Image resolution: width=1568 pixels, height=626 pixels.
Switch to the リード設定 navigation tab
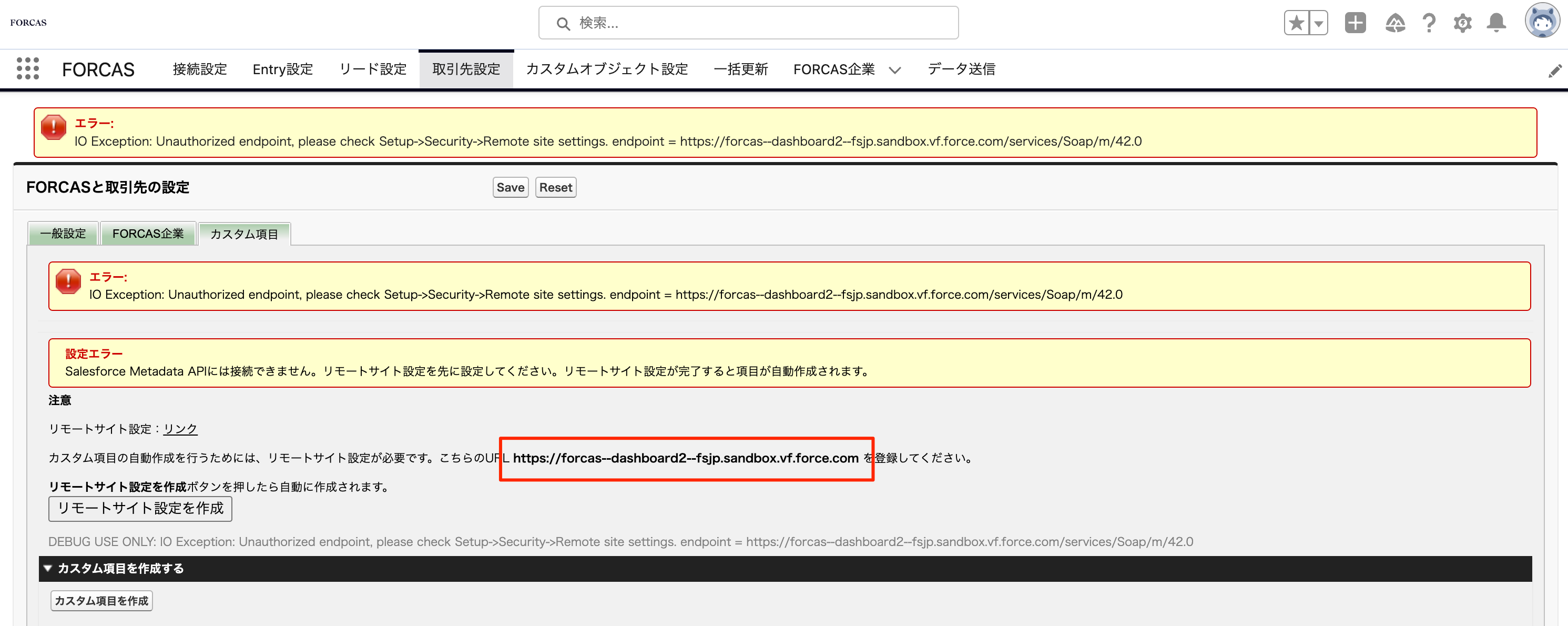[x=372, y=69]
